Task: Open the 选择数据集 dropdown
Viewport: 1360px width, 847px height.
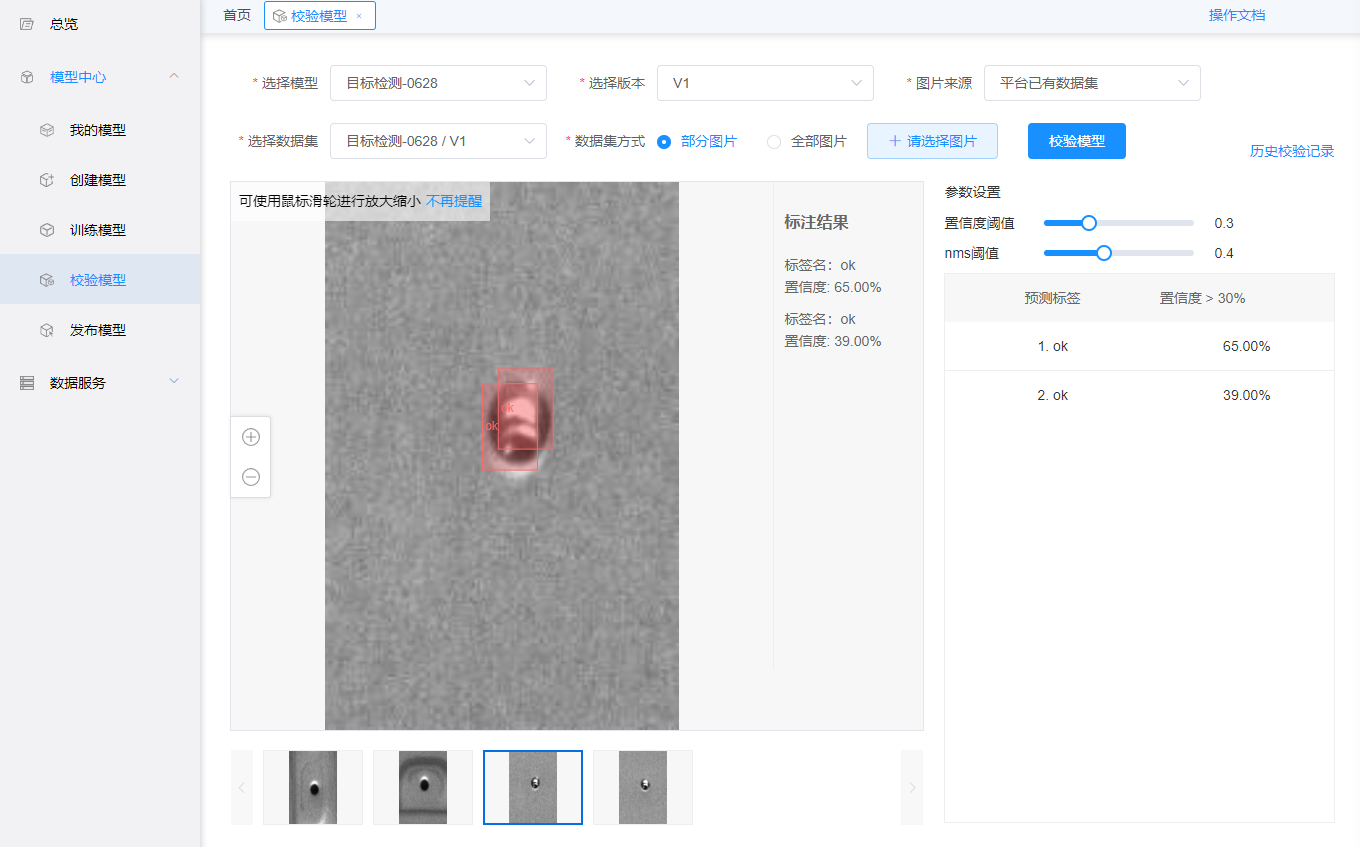Action: click(438, 141)
